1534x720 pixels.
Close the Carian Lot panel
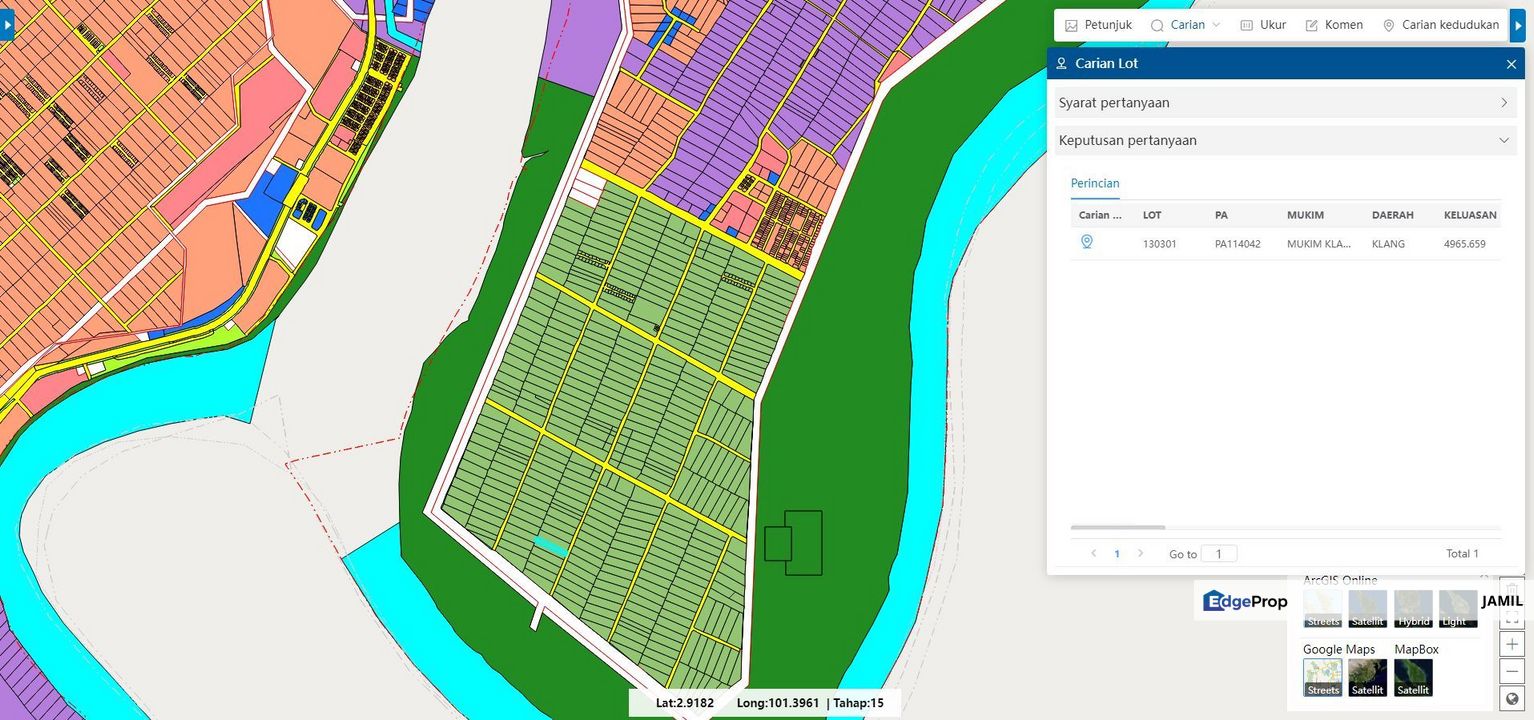click(x=1511, y=64)
